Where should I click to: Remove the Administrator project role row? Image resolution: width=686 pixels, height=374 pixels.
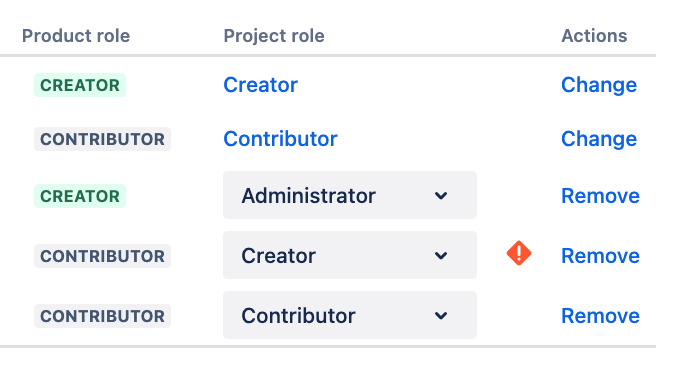coord(600,196)
